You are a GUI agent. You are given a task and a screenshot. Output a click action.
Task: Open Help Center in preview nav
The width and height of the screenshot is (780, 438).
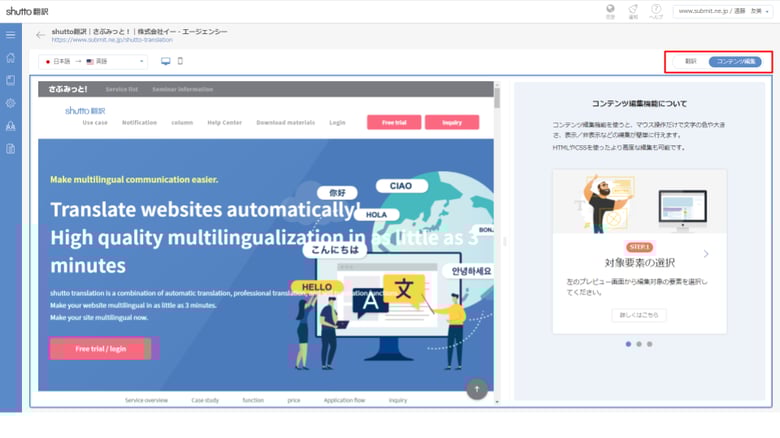tap(224, 122)
